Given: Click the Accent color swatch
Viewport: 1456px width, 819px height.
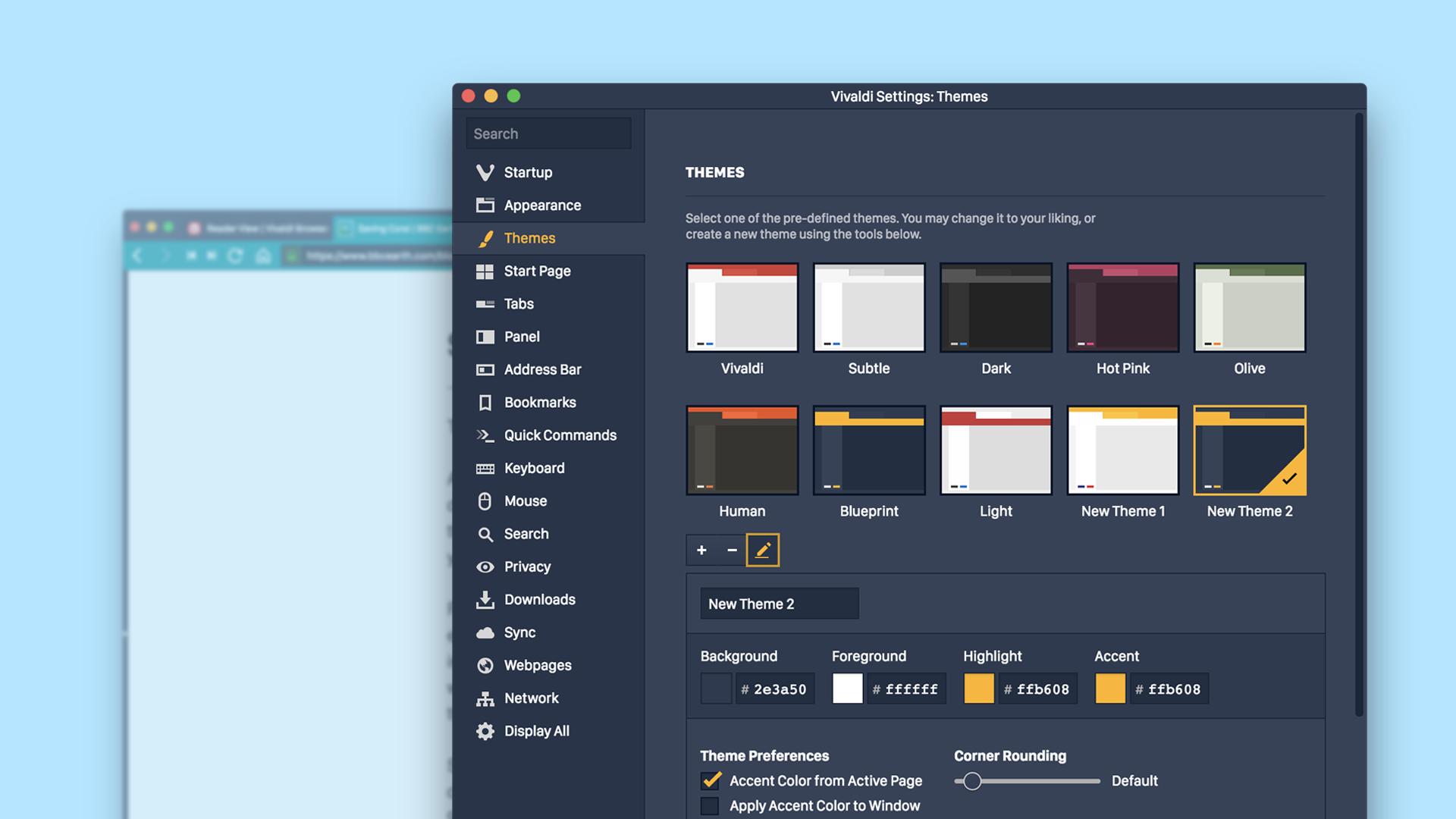Looking at the screenshot, I should [x=1110, y=689].
